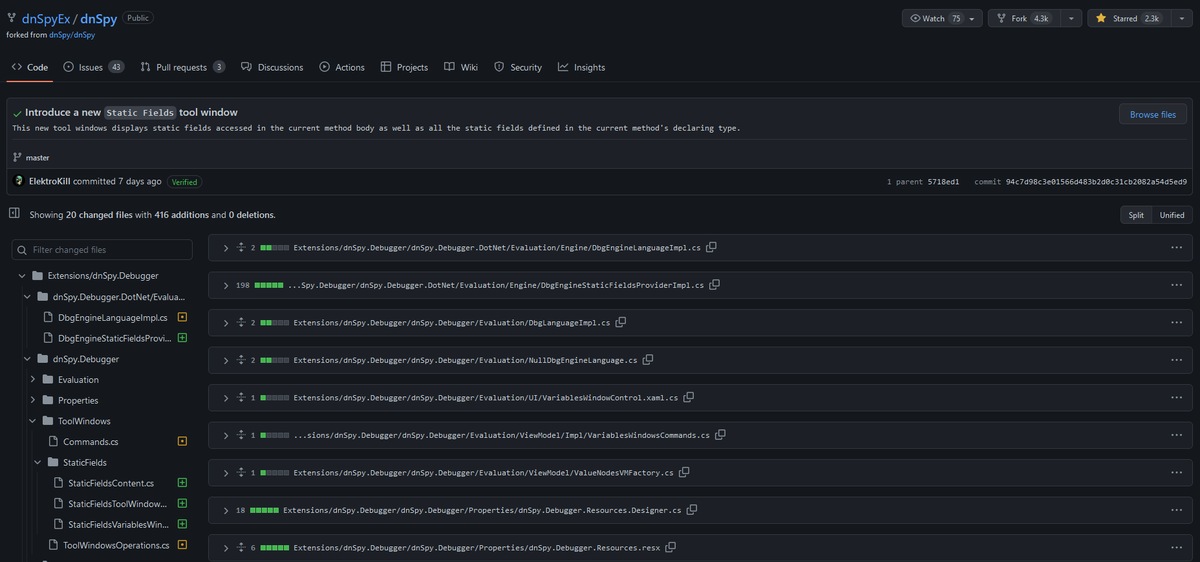Open options menu for VariablesWindowControl.xaml.cs diff
The height and width of the screenshot is (562, 1200).
pos(1176,397)
